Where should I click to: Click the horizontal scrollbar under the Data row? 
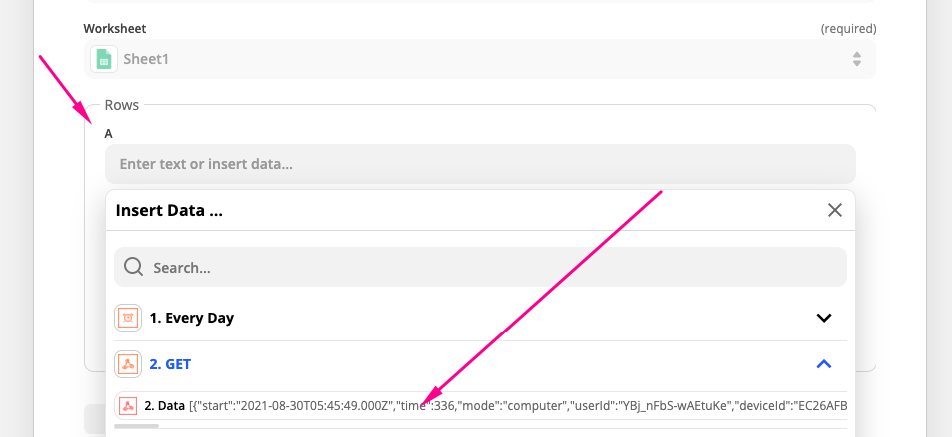(137, 426)
